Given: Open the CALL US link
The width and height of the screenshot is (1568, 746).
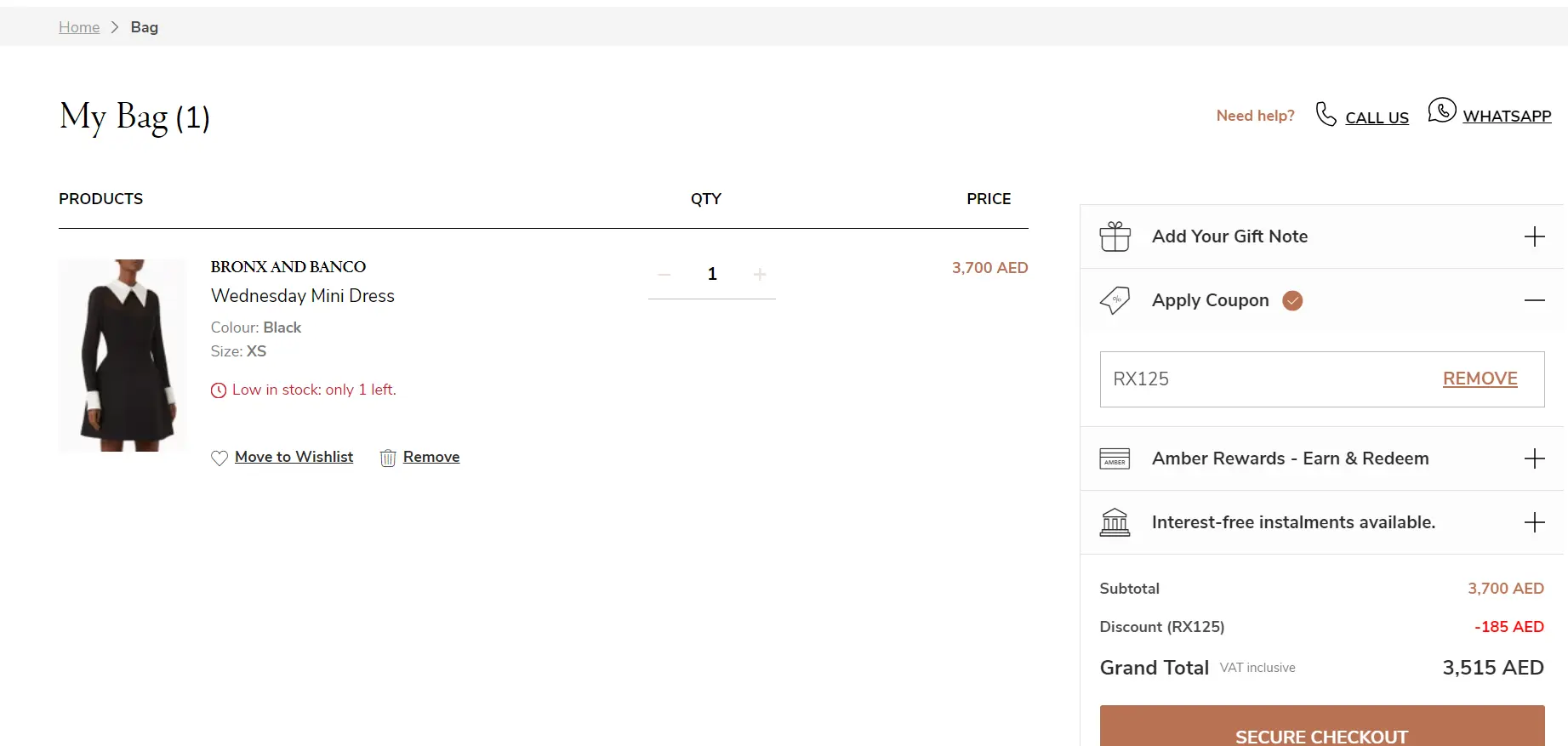Looking at the screenshot, I should (x=1377, y=117).
